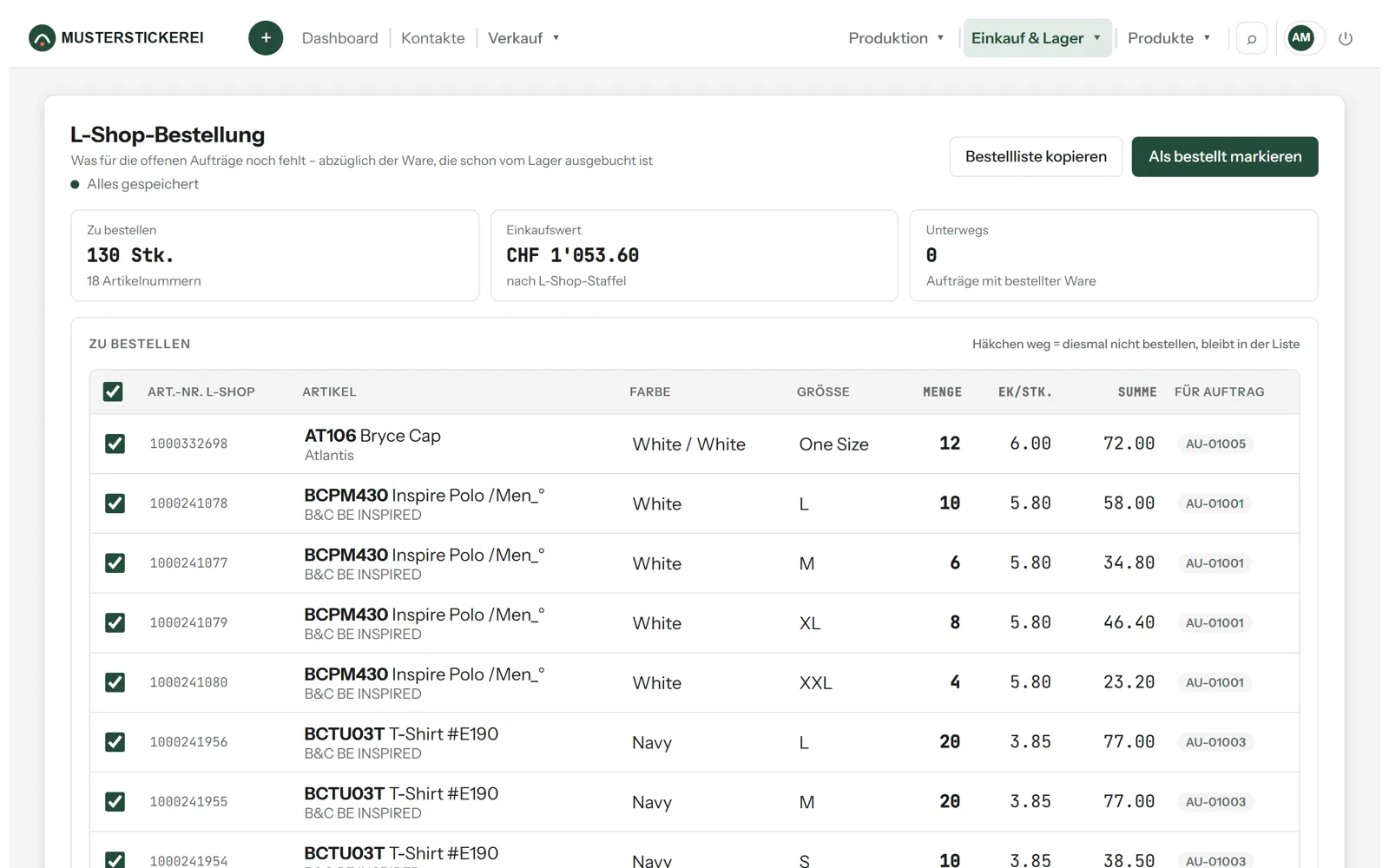1389x868 pixels.
Task: Uncheck the checkbox for article 1000241080
Action: 115,682
